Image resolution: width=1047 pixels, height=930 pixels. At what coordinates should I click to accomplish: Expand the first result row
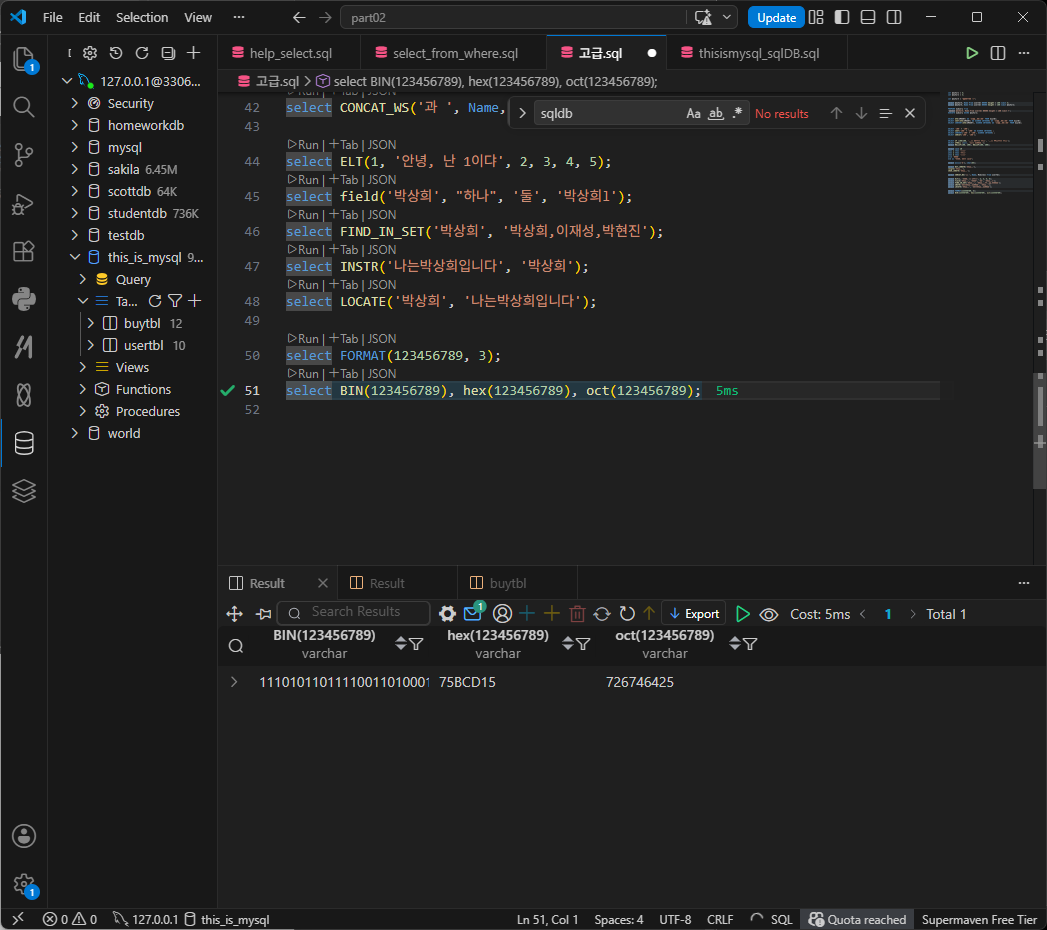click(234, 682)
